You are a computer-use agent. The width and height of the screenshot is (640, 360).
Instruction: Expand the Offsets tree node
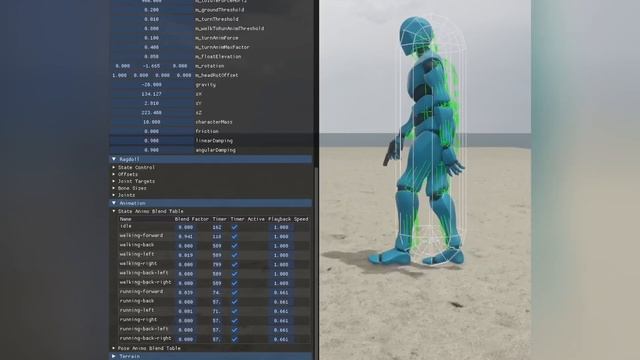(x=126, y=175)
